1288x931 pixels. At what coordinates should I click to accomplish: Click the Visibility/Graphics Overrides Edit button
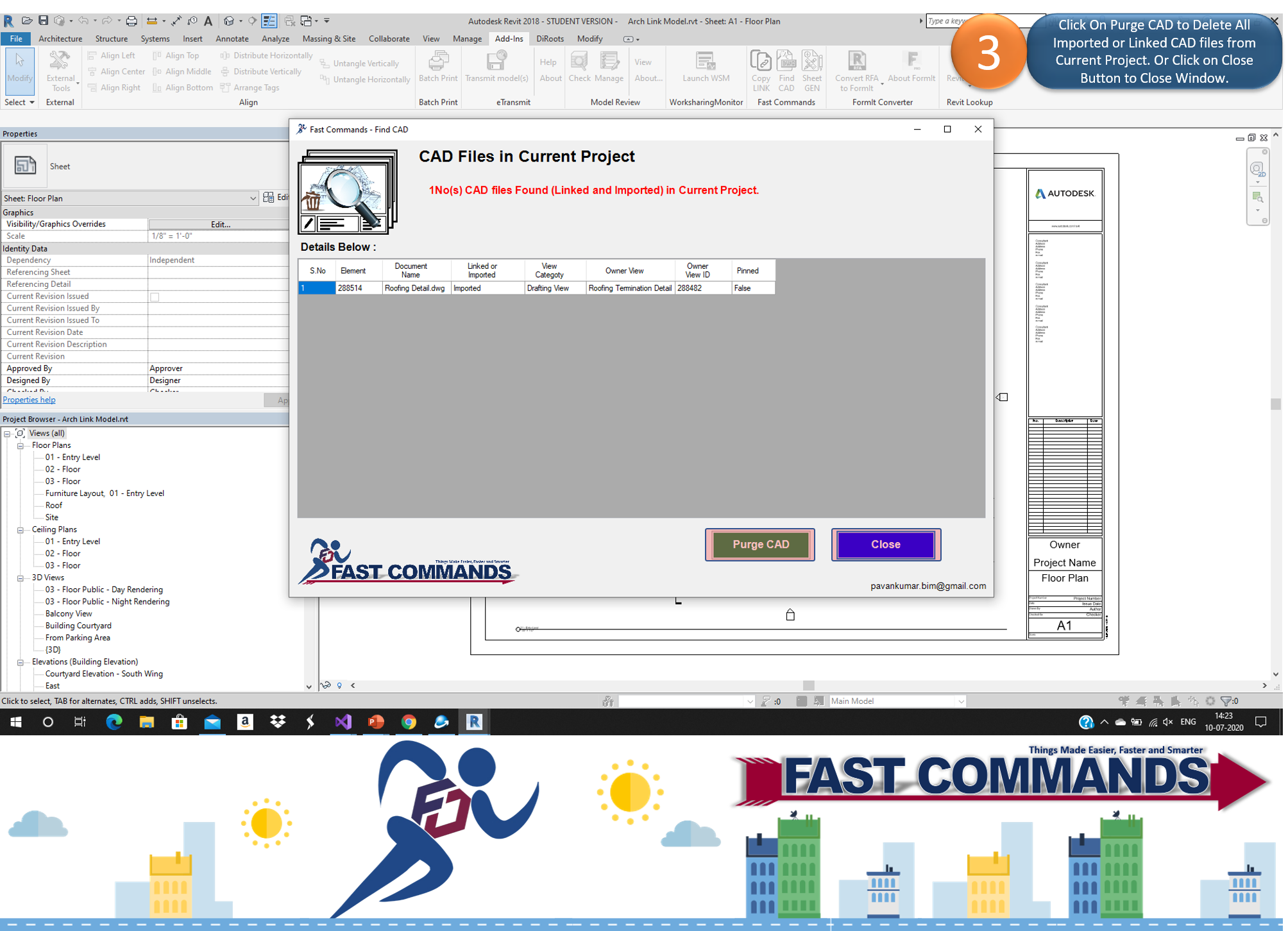click(x=220, y=224)
